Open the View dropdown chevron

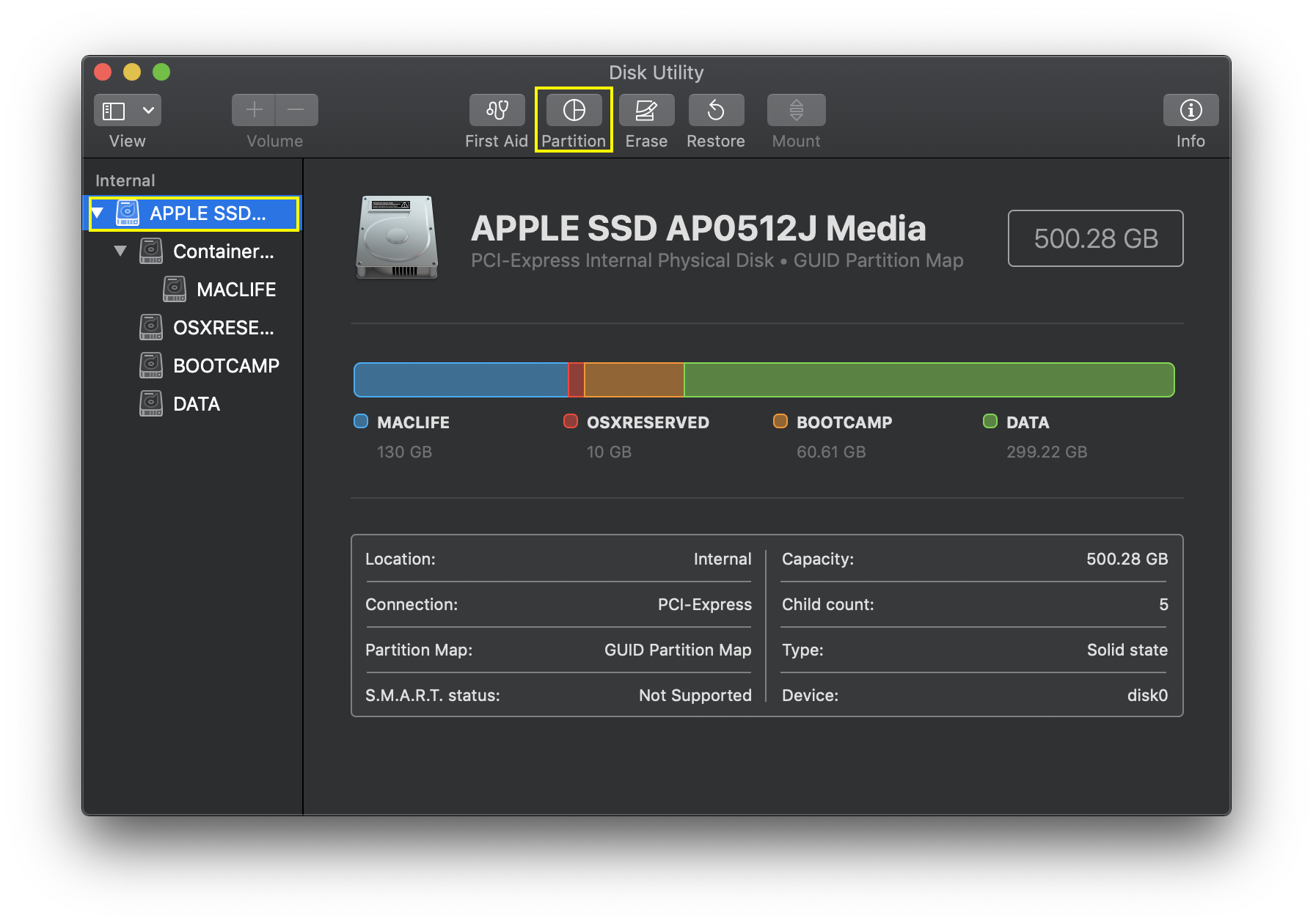pyautogui.click(x=148, y=111)
